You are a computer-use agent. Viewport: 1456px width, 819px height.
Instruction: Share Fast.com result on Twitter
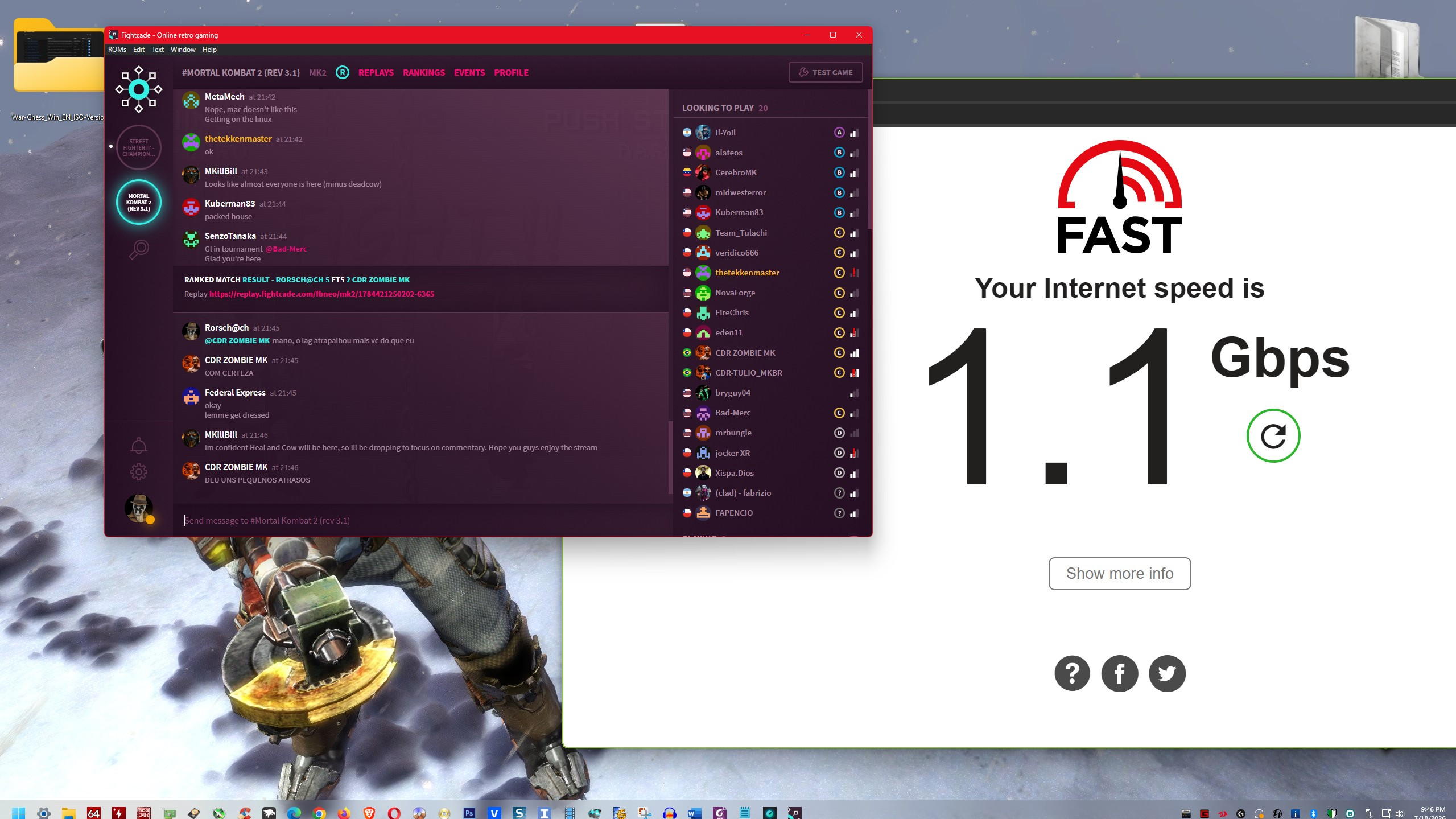point(1167,673)
